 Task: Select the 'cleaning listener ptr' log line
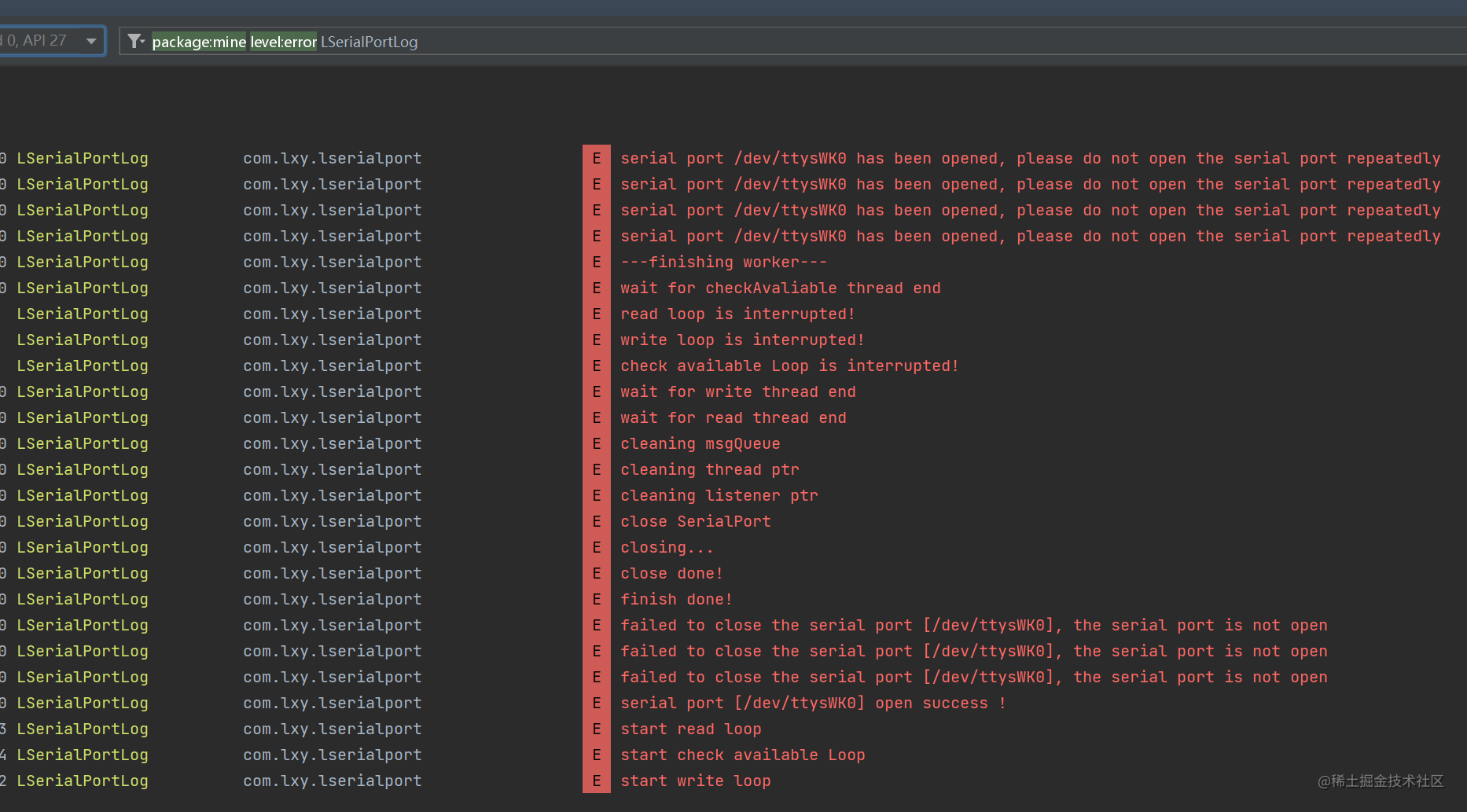(x=719, y=495)
